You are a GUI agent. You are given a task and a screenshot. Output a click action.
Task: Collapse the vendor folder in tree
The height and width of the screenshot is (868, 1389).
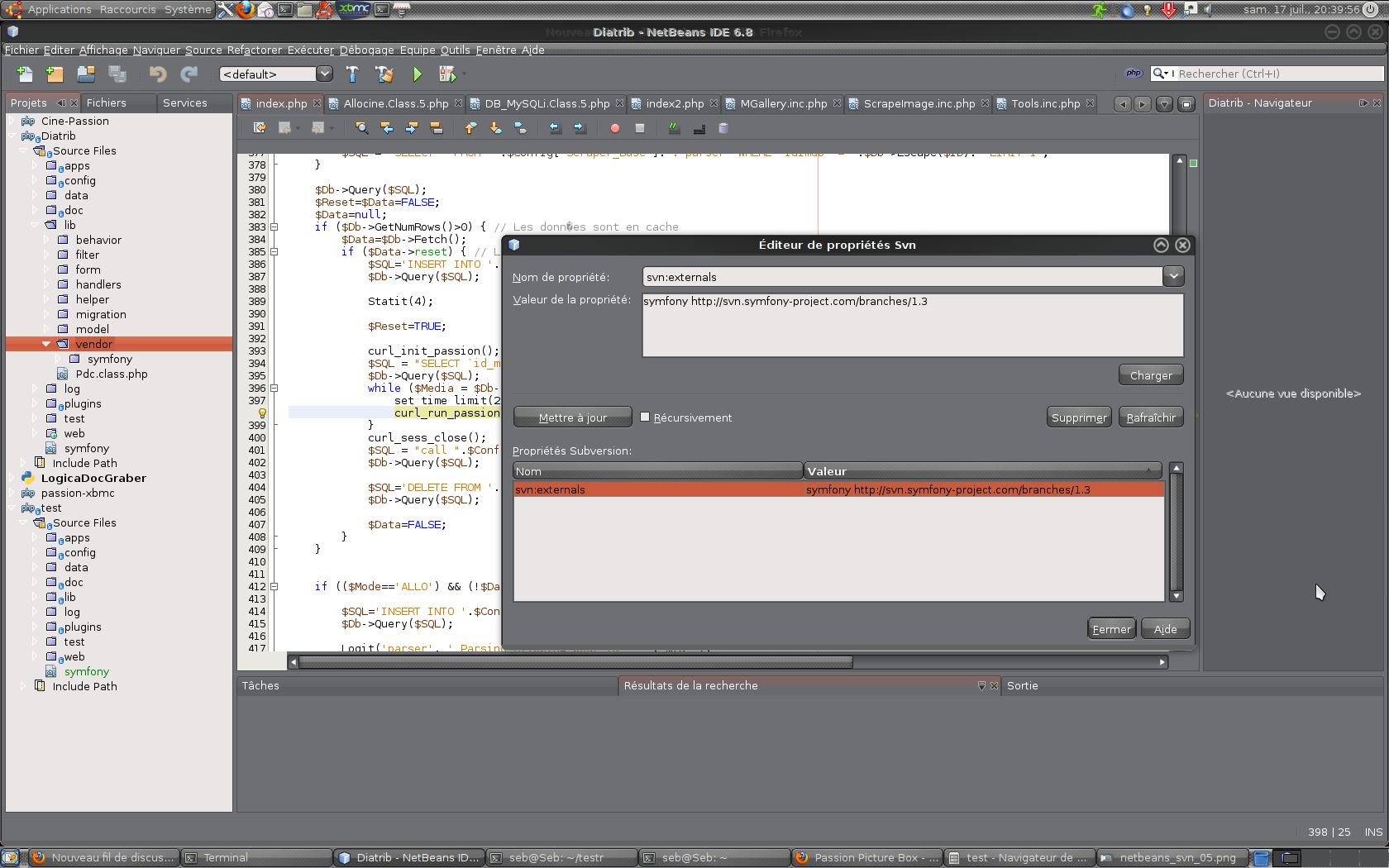[x=46, y=344]
